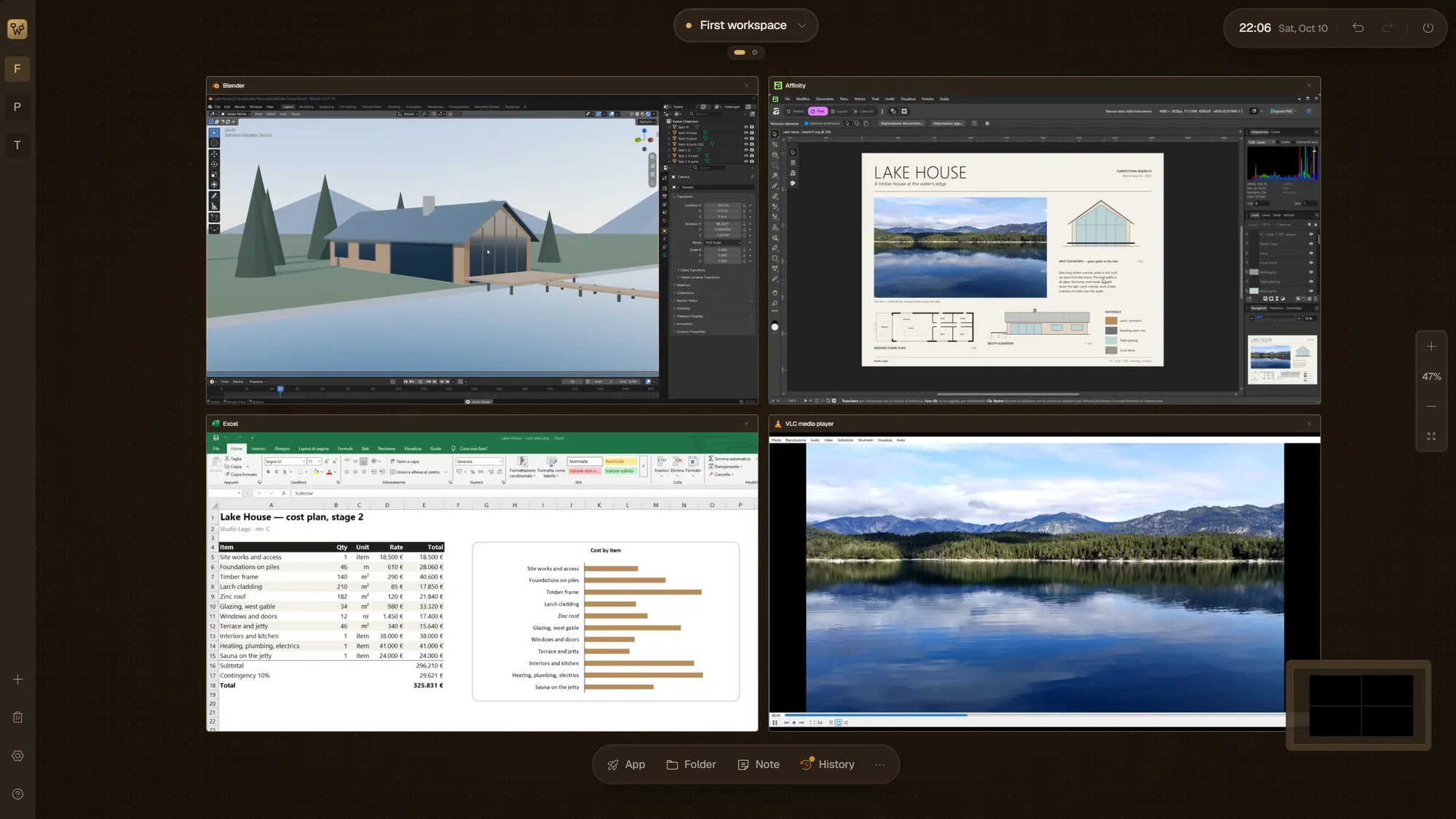The width and height of the screenshot is (1456, 819).
Task: Toggle visibility of Bath N head in outliner
Action: [746, 132]
